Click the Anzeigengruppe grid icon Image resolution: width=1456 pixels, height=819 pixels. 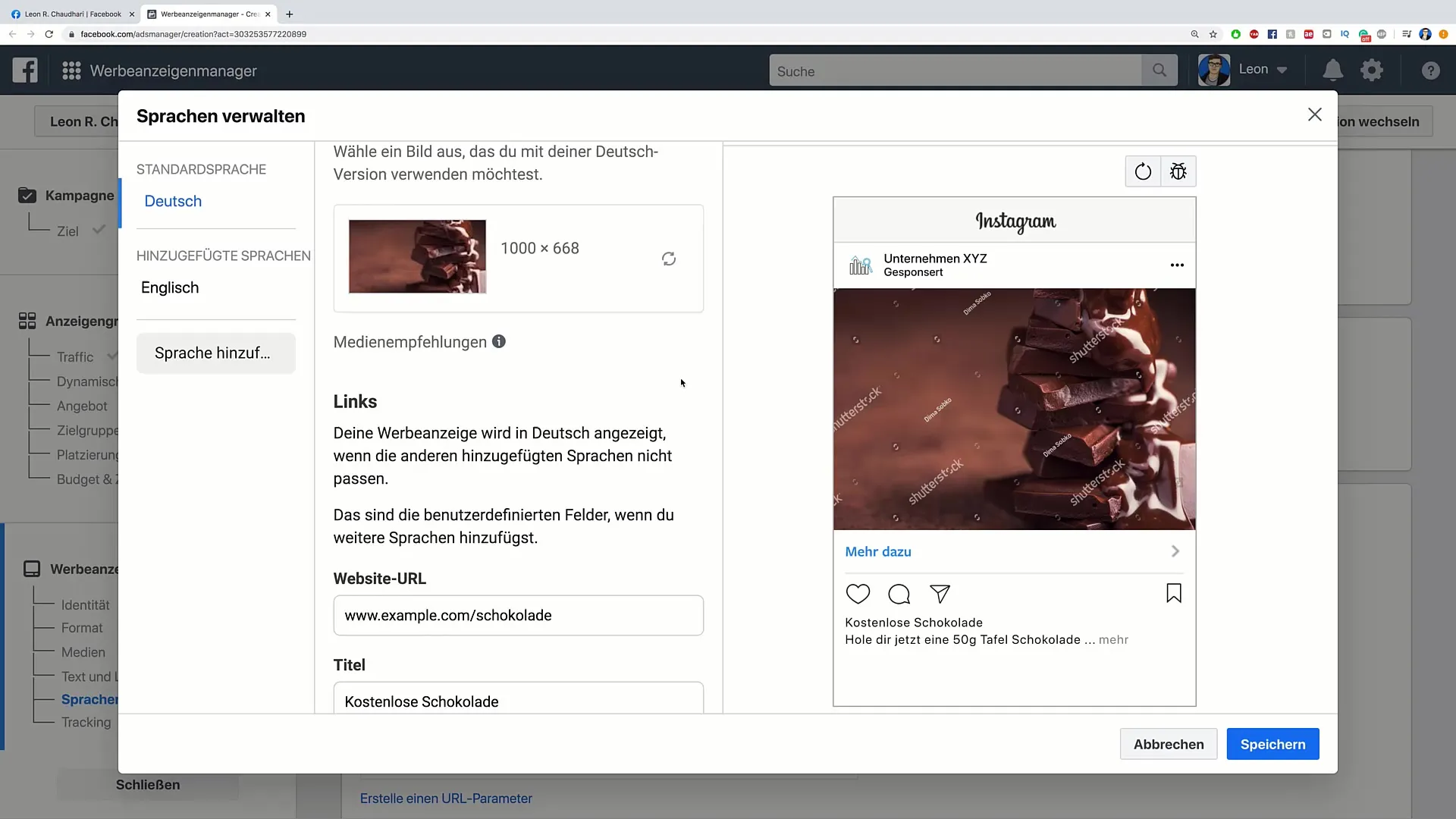[27, 321]
